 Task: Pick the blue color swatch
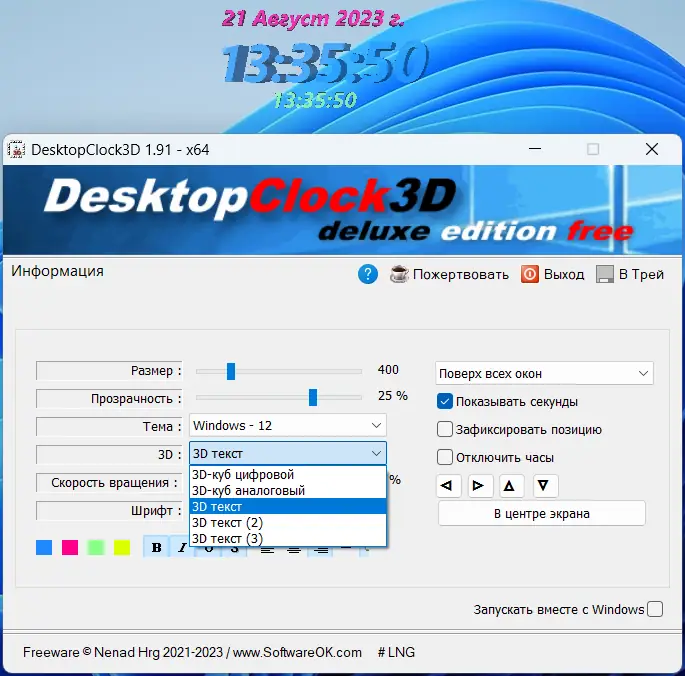(44, 547)
